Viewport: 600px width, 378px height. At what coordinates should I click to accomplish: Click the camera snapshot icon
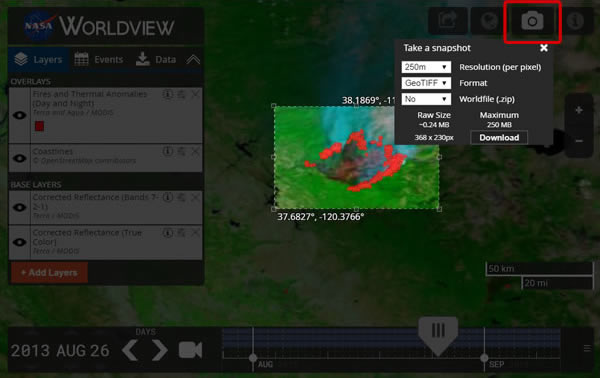click(532, 21)
